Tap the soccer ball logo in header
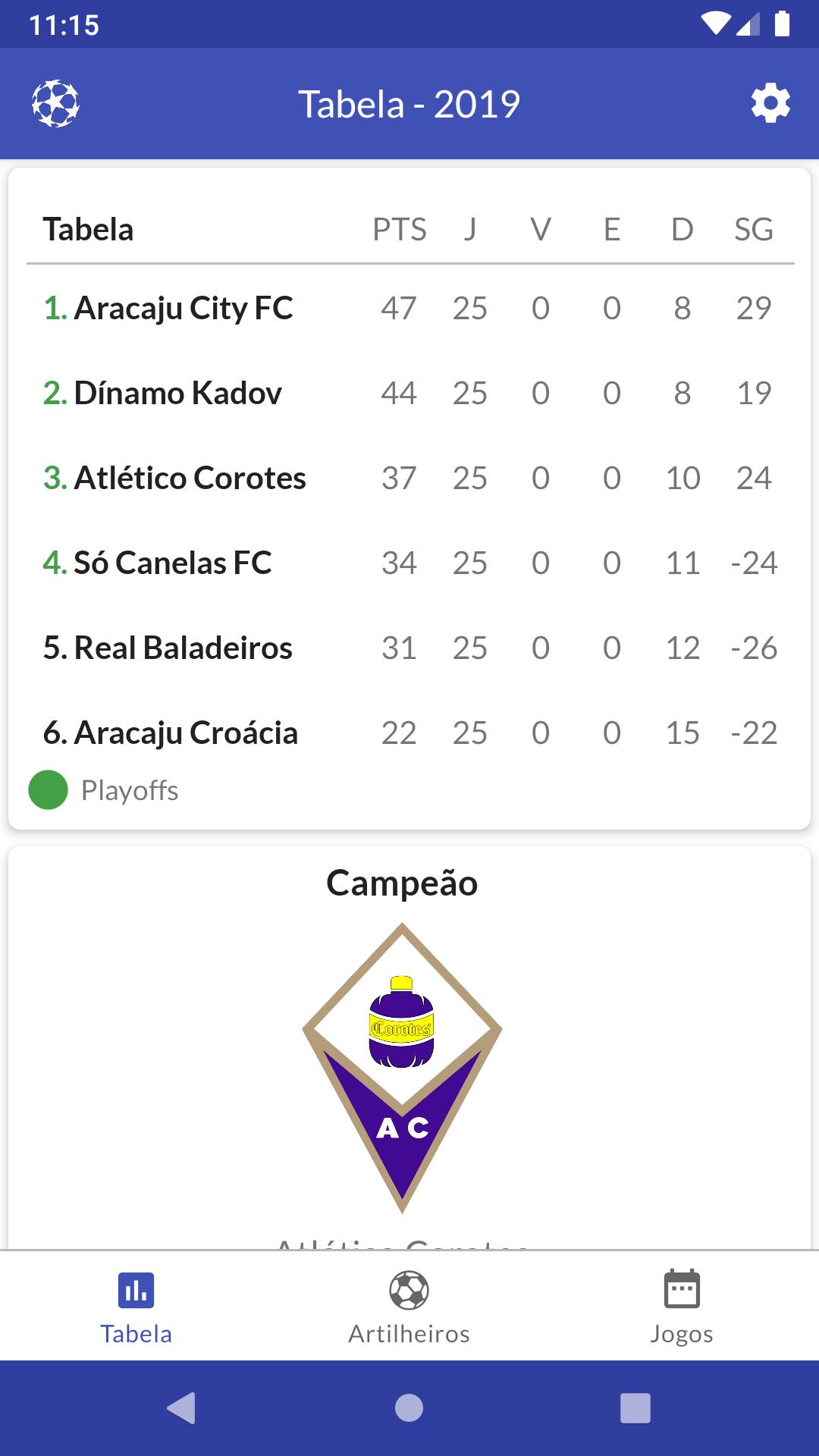The height and width of the screenshot is (1456, 819). click(55, 104)
